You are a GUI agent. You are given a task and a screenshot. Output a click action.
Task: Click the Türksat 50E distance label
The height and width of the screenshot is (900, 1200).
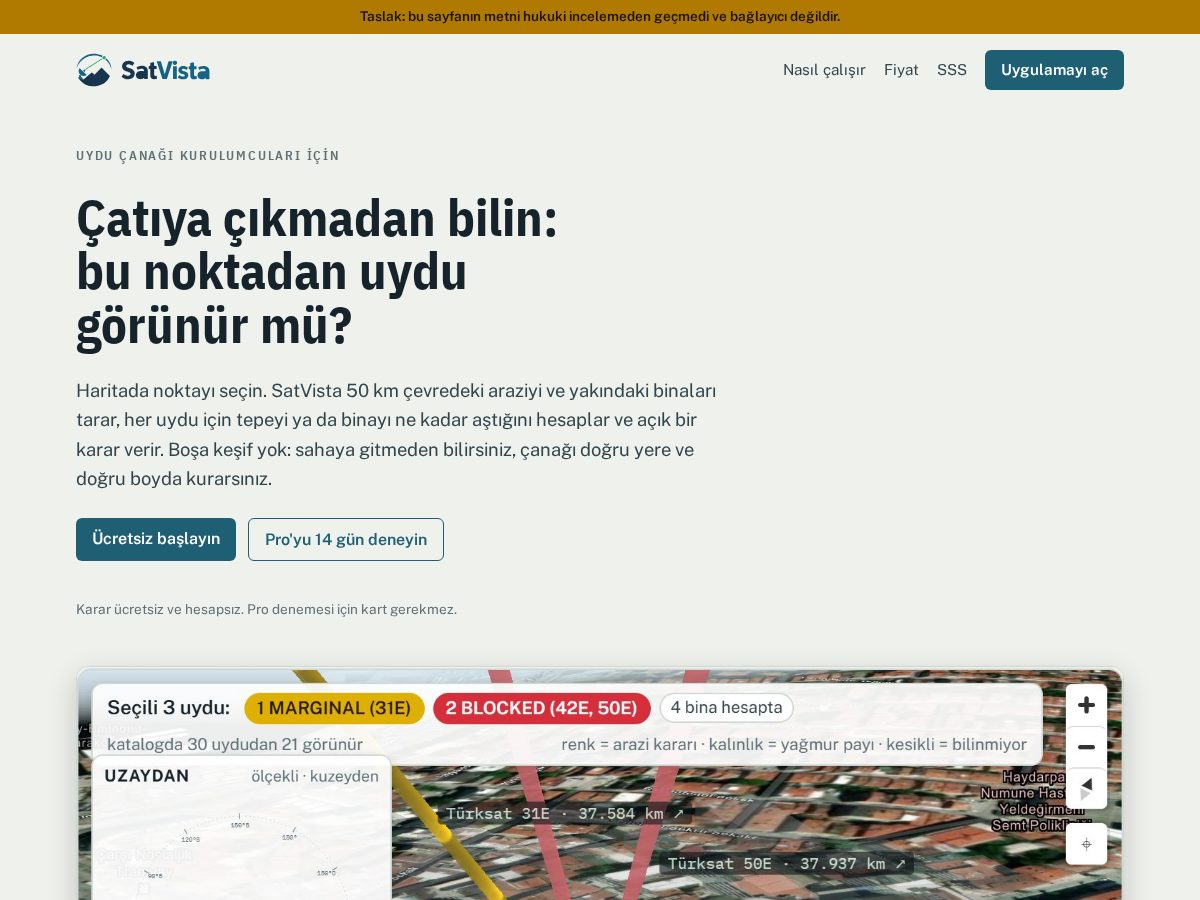(787, 863)
